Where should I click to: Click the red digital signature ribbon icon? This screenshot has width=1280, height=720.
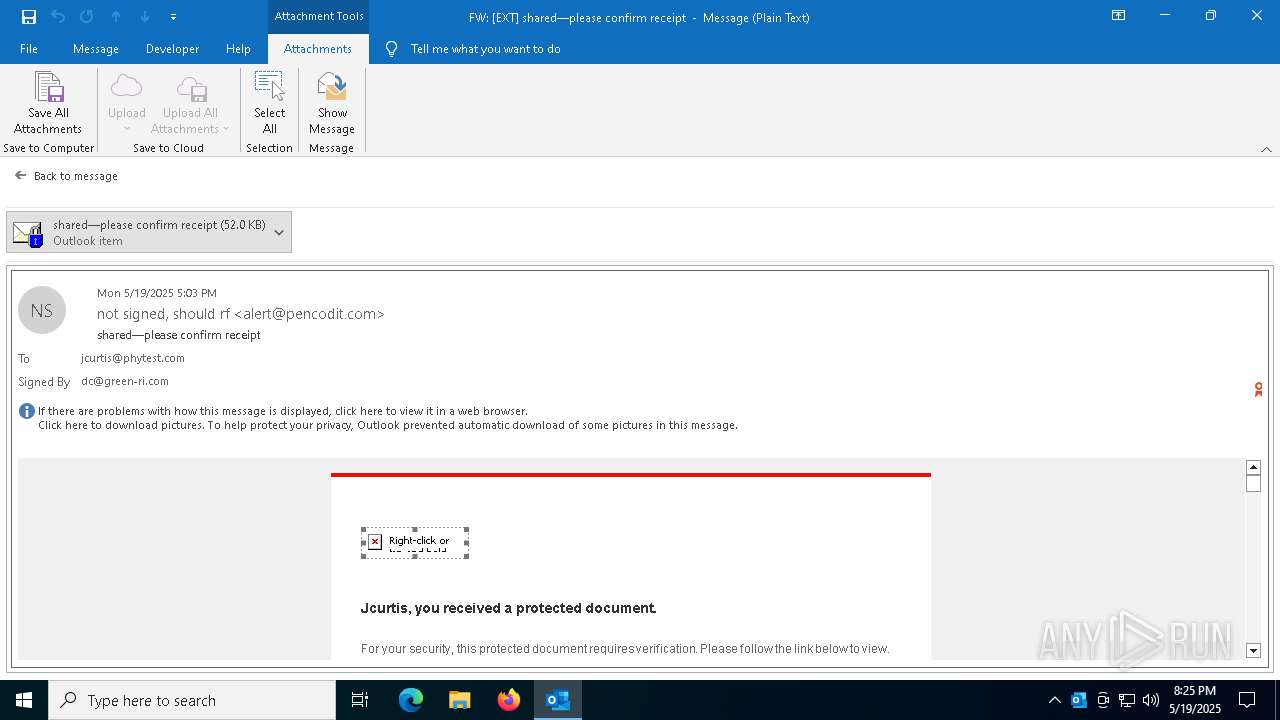coord(1258,389)
